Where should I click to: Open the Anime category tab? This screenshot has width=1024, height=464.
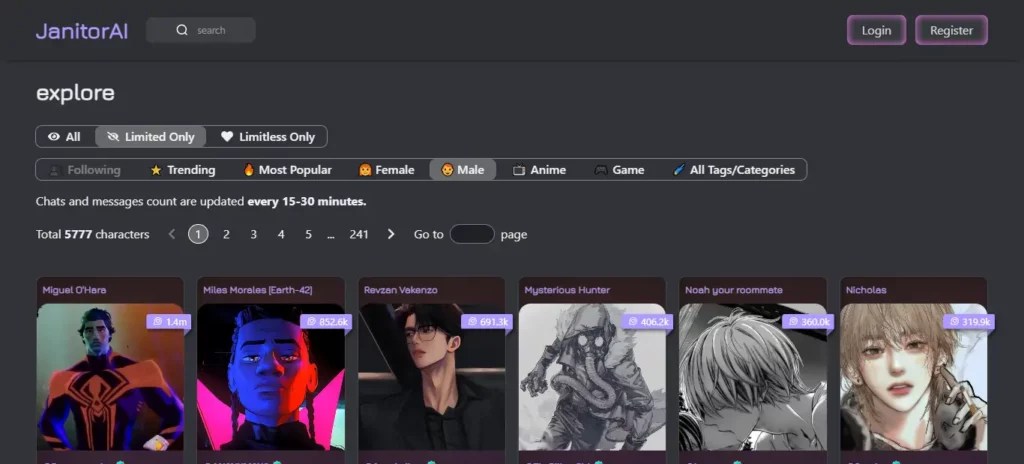[x=539, y=170]
